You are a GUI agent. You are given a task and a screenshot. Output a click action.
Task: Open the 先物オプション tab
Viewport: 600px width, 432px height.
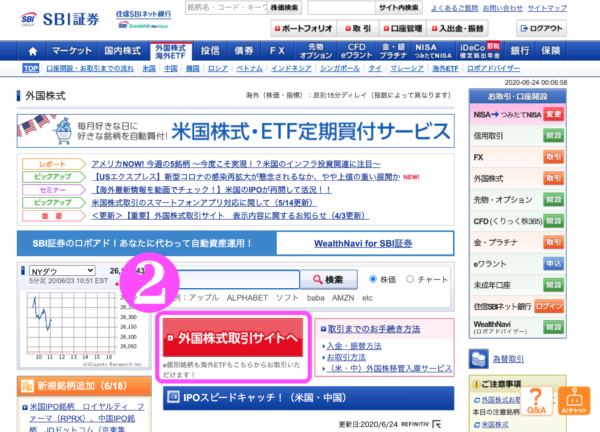pyautogui.click(x=316, y=51)
